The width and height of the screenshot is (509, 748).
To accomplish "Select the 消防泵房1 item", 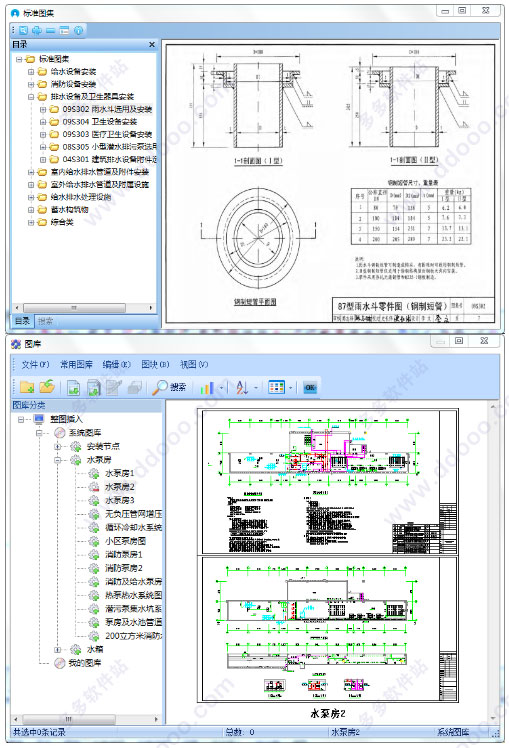I will coord(124,554).
